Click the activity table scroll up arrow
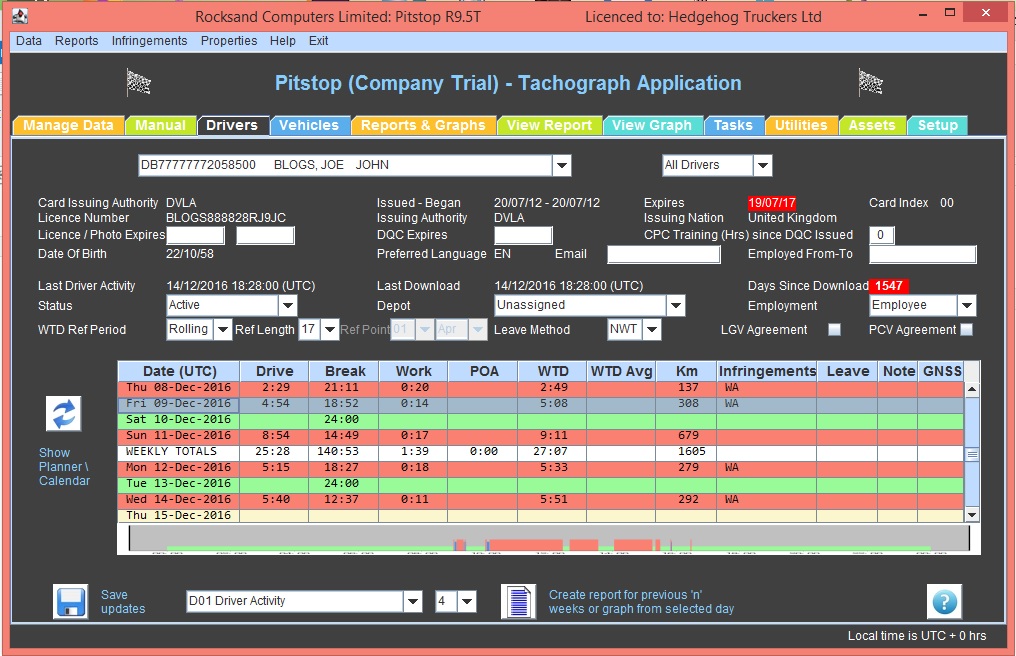Viewport: 1016px width, 656px height. [971, 389]
